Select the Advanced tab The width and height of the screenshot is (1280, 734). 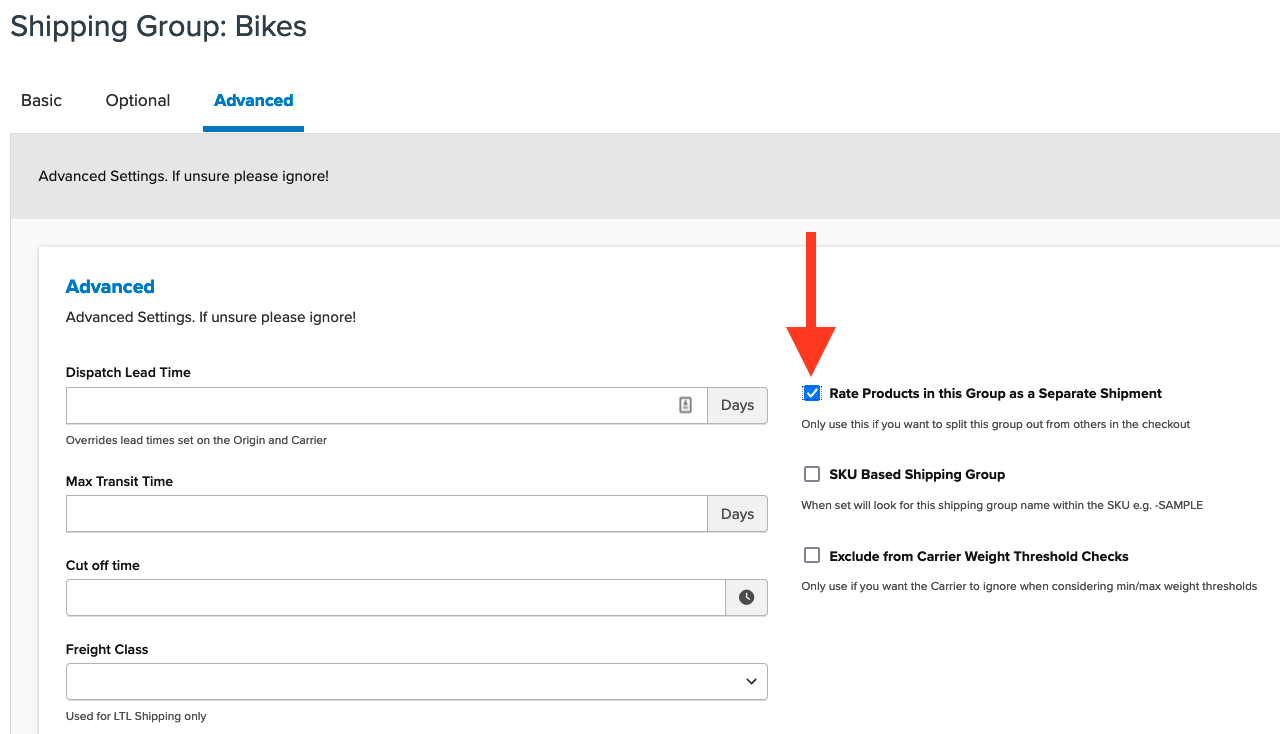click(x=253, y=100)
